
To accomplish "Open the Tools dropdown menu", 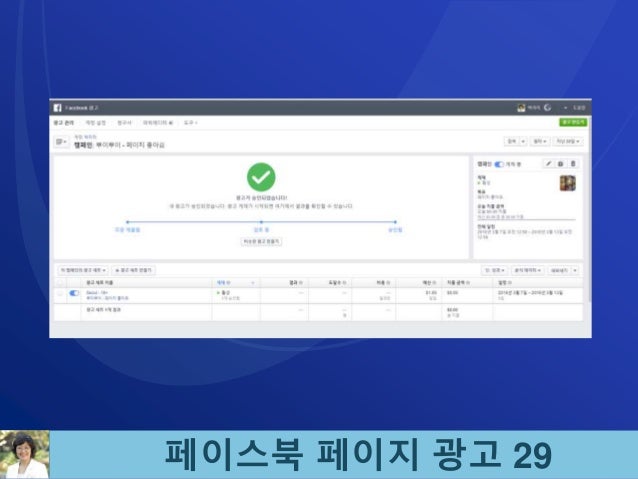I will [190, 122].
